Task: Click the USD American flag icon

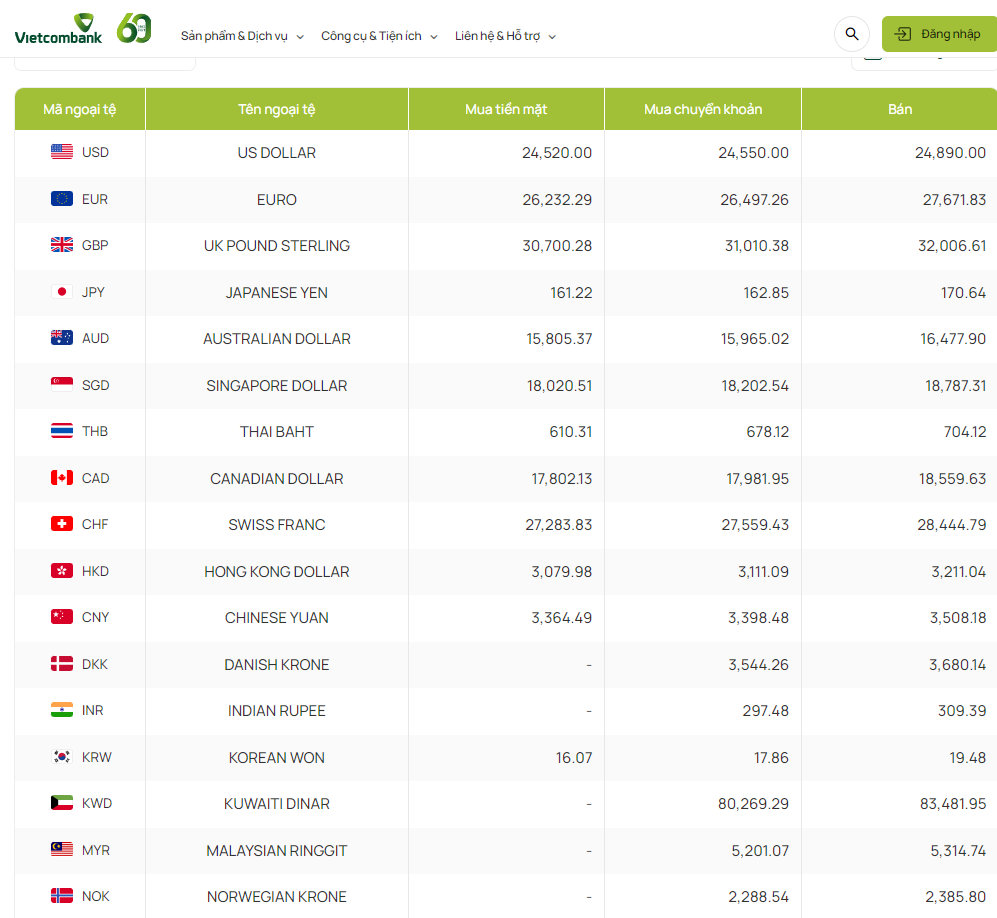Action: 62,152
